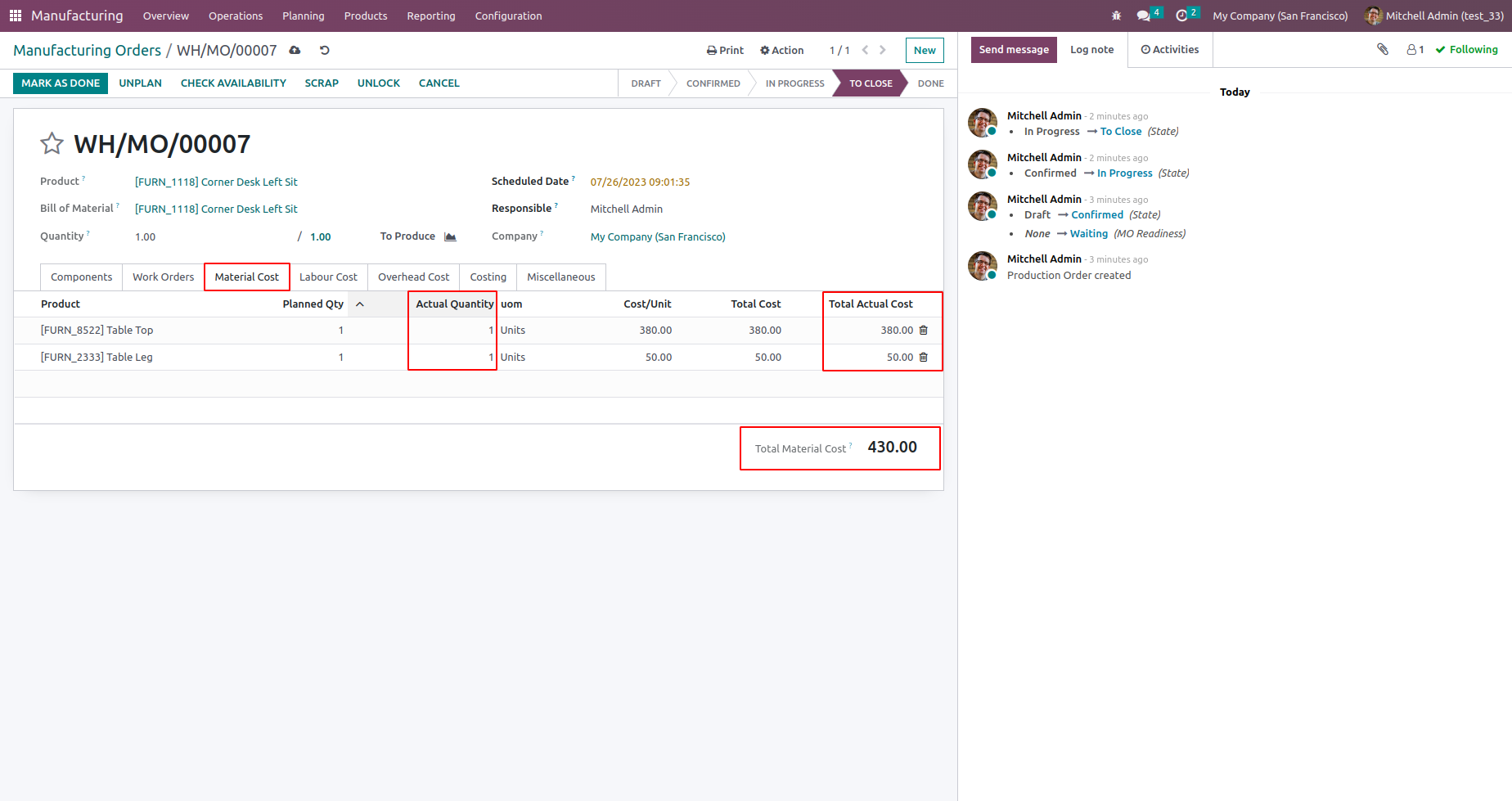Open the Planning menu
This screenshot has width=1512, height=801.
304,16
